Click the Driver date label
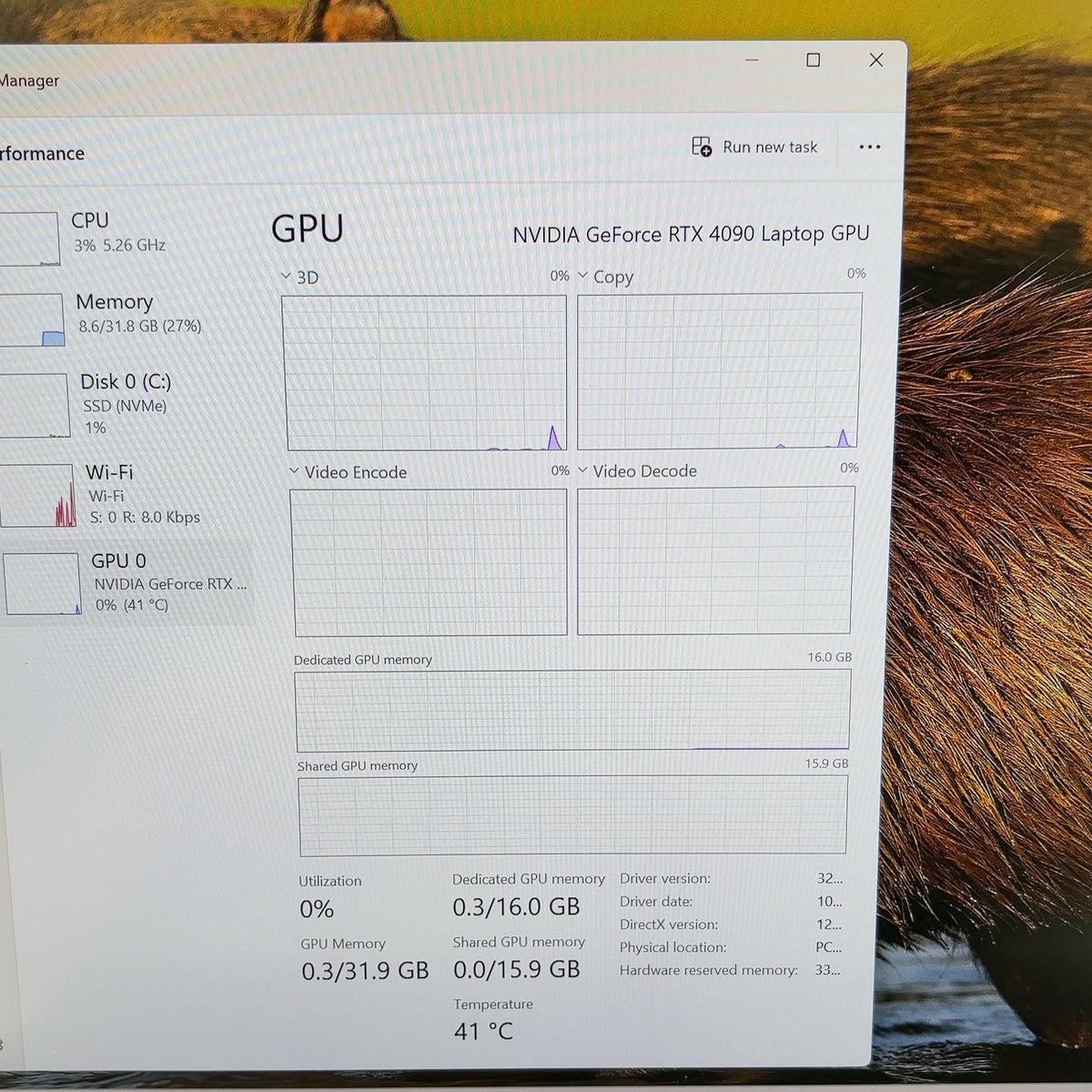 (656, 901)
